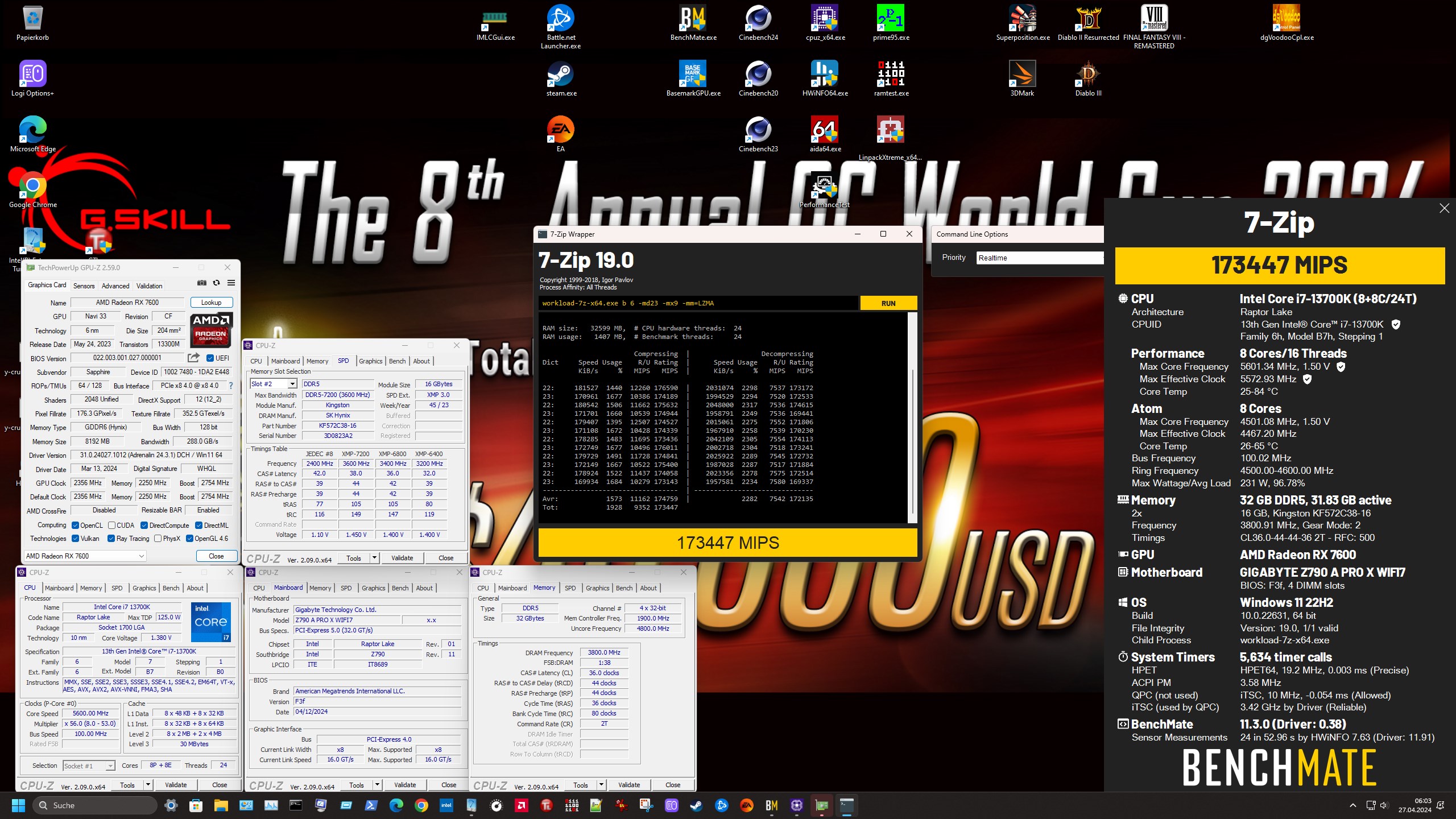This screenshot has width=1456, height=819.
Task: Toggle the DirectML checkbox
Action: click(199, 526)
